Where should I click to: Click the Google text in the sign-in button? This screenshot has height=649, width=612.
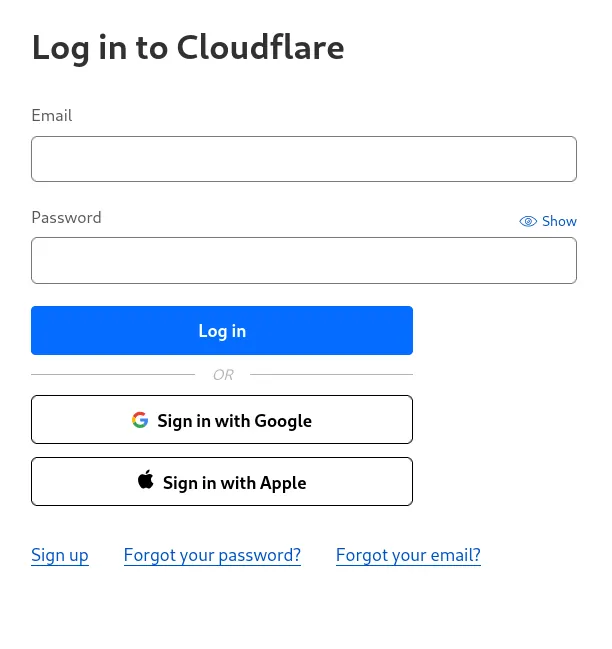click(283, 421)
